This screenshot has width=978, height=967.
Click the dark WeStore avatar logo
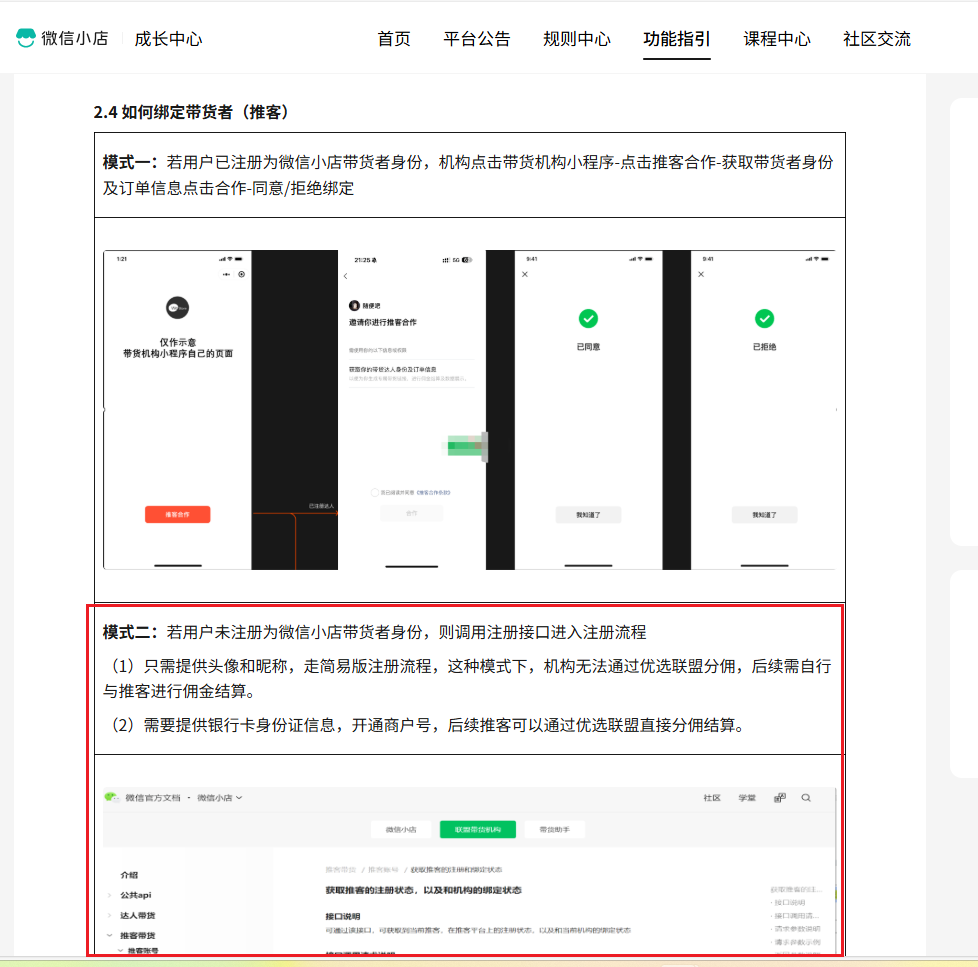pos(177,308)
